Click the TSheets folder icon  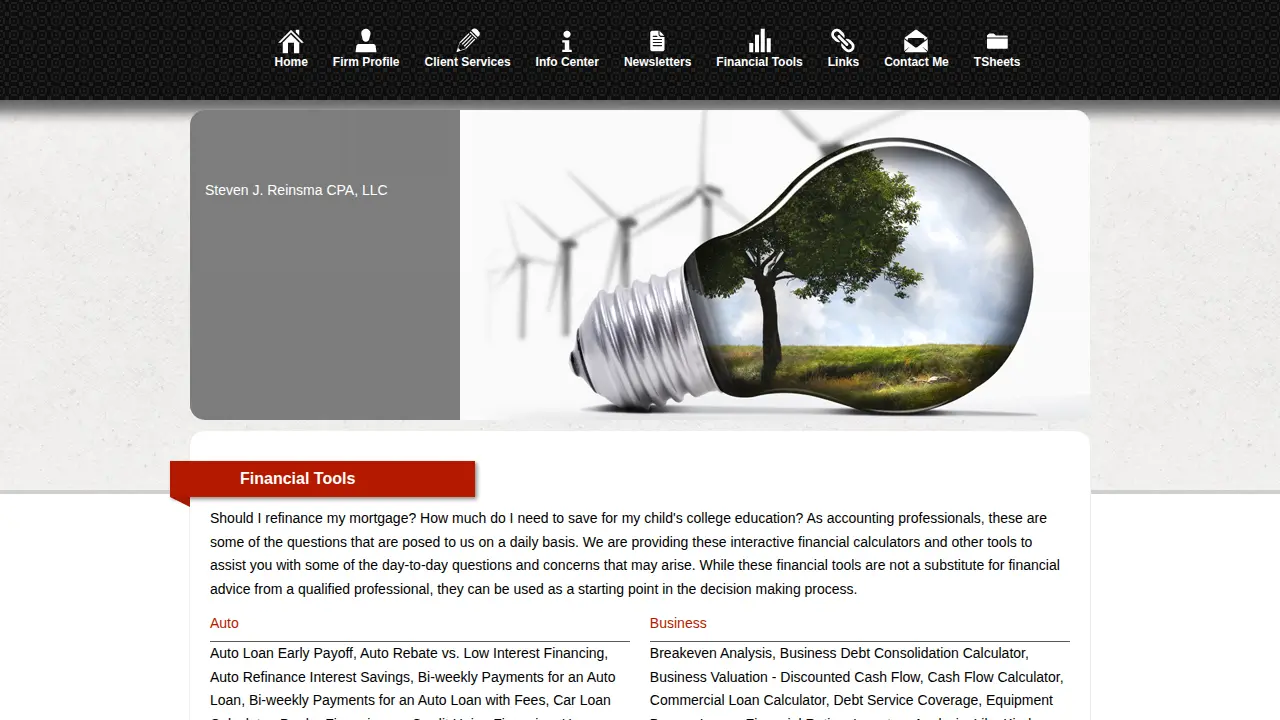997,41
